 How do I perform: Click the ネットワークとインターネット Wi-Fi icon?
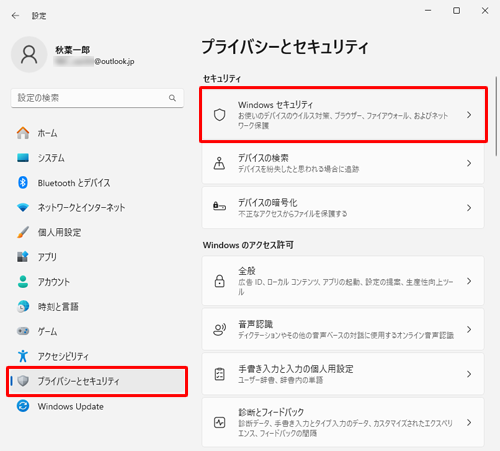(23, 207)
